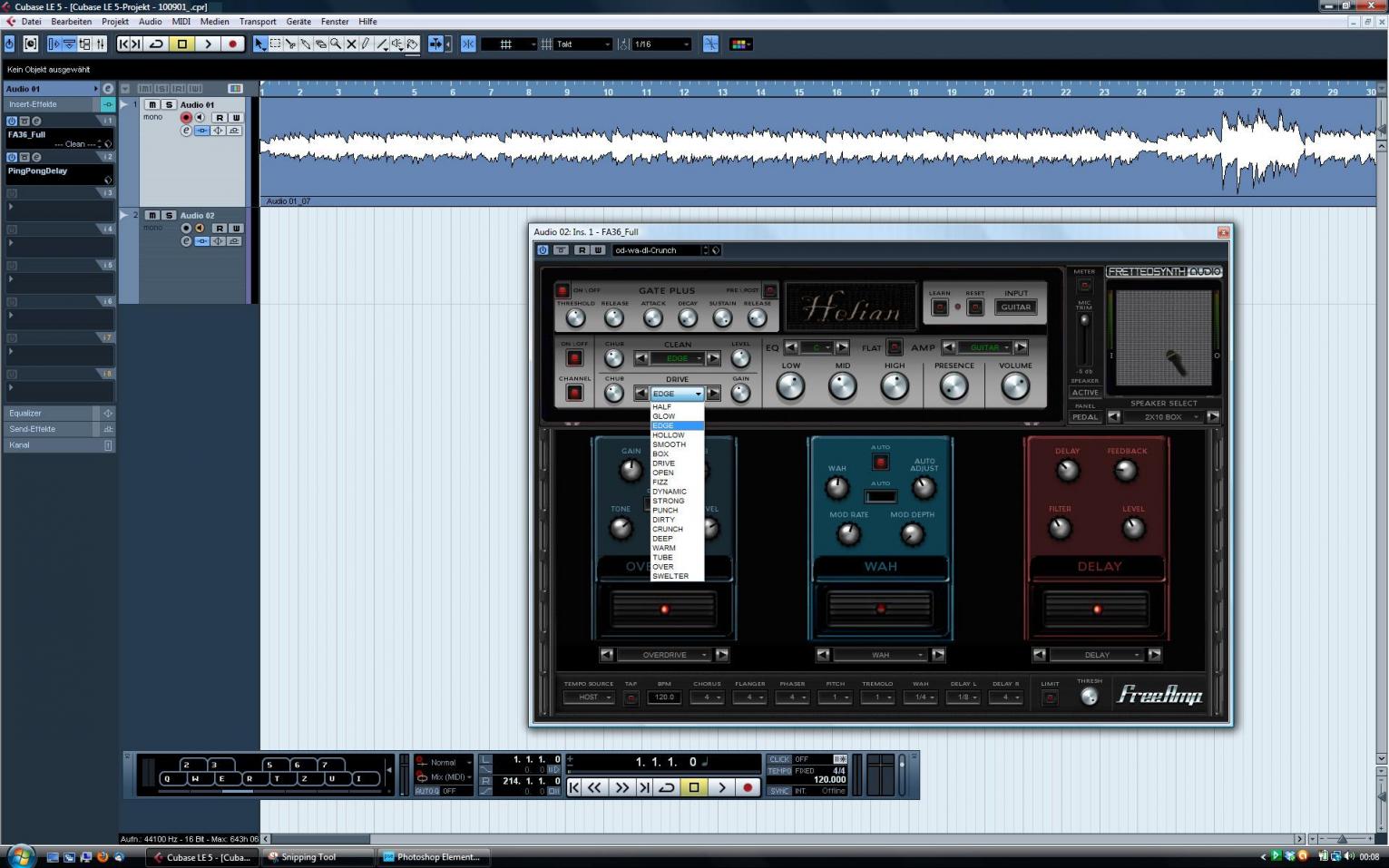Click Record in the top toolbar transport

232,44
